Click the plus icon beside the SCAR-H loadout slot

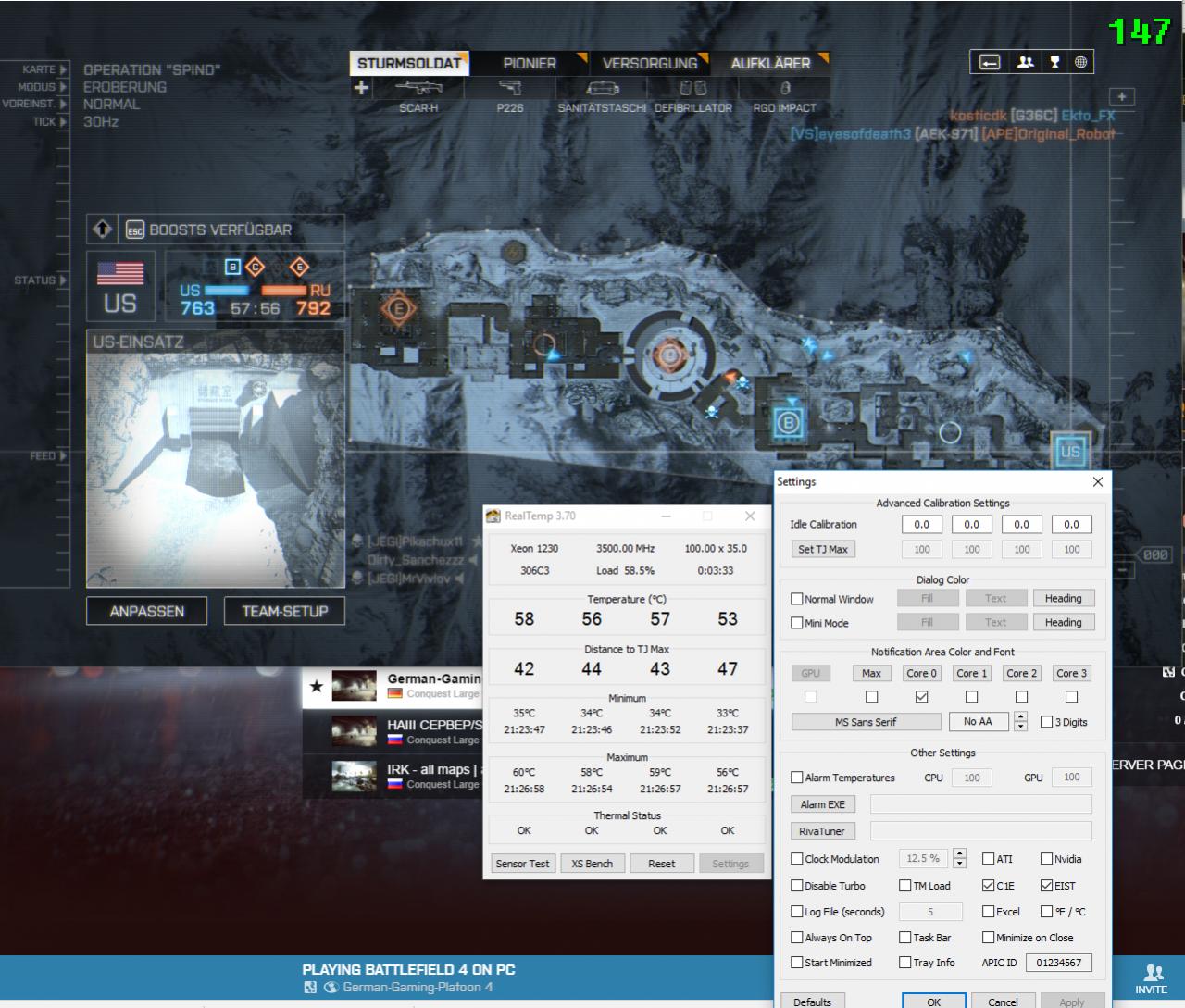tap(361, 88)
